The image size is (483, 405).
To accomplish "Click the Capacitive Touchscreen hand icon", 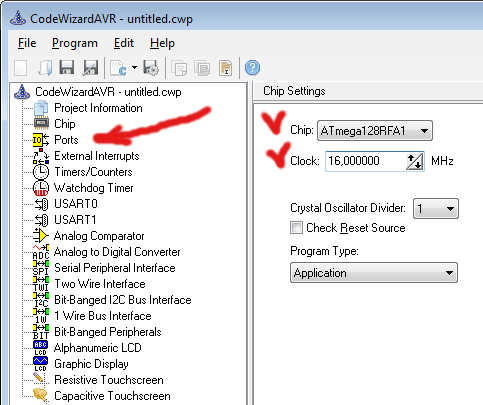I will (40, 395).
